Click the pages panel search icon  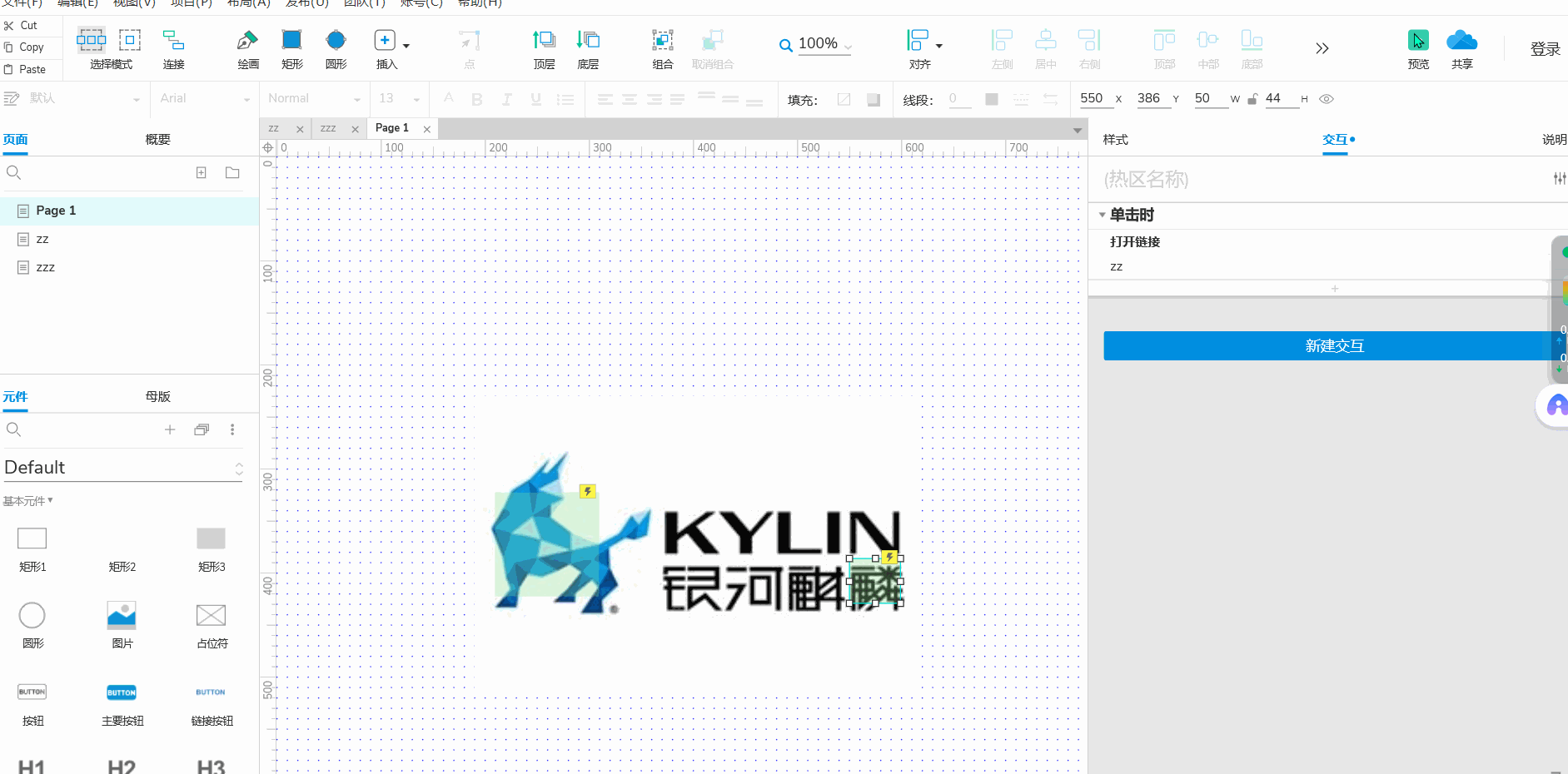(13, 172)
